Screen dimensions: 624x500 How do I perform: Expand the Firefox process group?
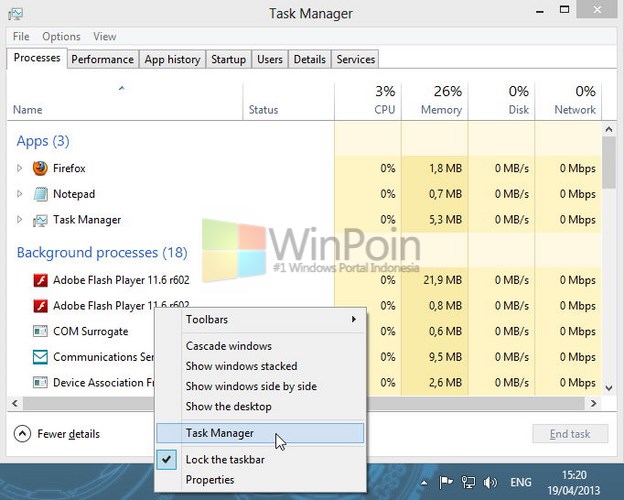click(x=19, y=168)
